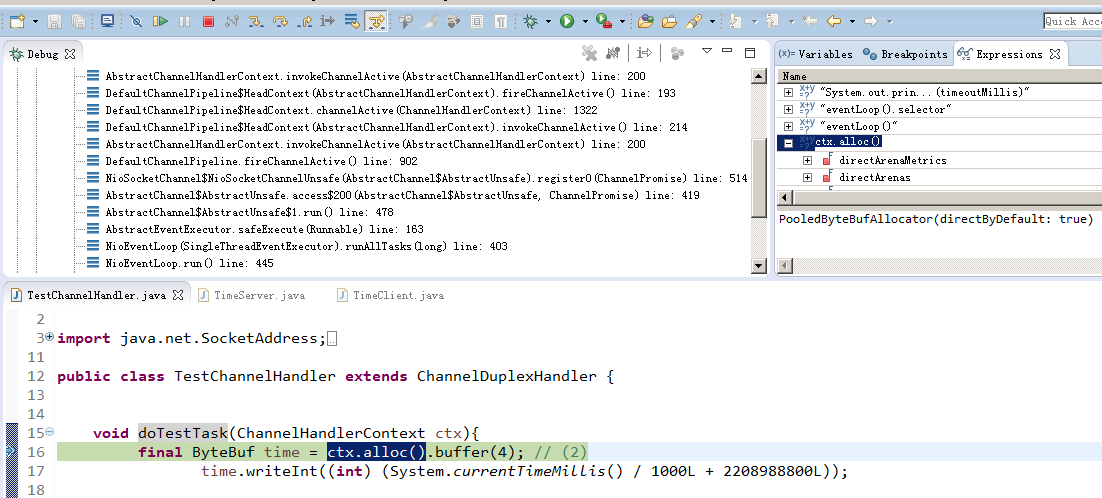Select stack frame NioEventLoop.run() line: 445
Viewport: 1102px width, 498px height.
click(x=189, y=263)
